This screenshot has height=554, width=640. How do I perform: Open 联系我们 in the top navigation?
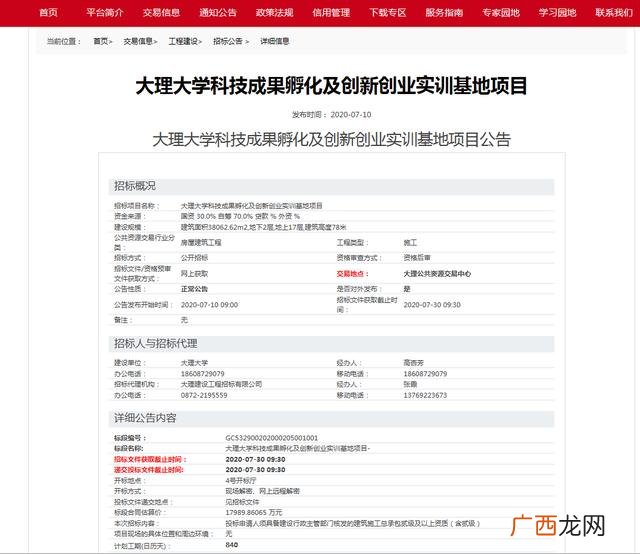(x=613, y=13)
